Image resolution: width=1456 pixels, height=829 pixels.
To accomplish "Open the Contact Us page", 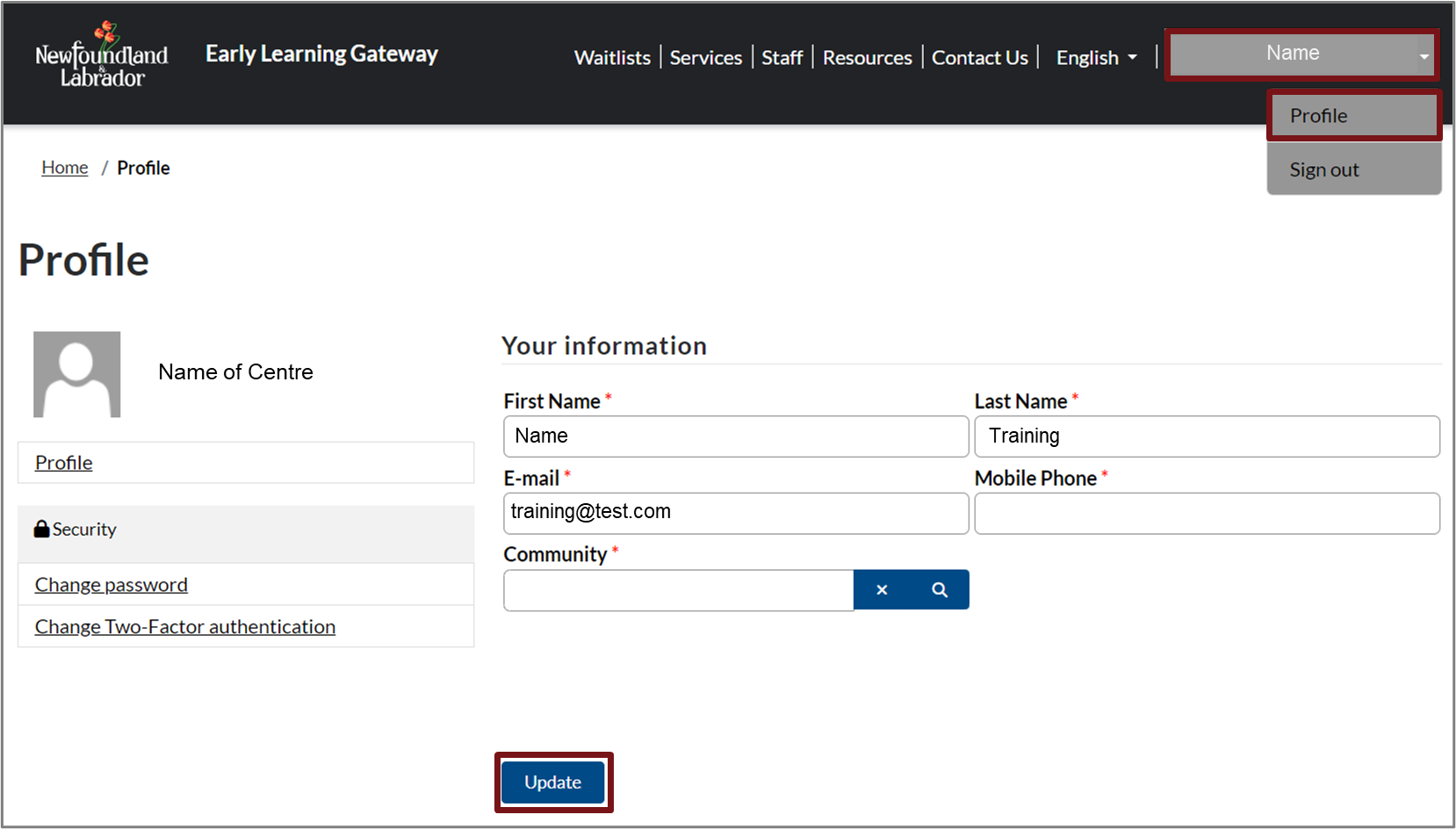I will [979, 58].
